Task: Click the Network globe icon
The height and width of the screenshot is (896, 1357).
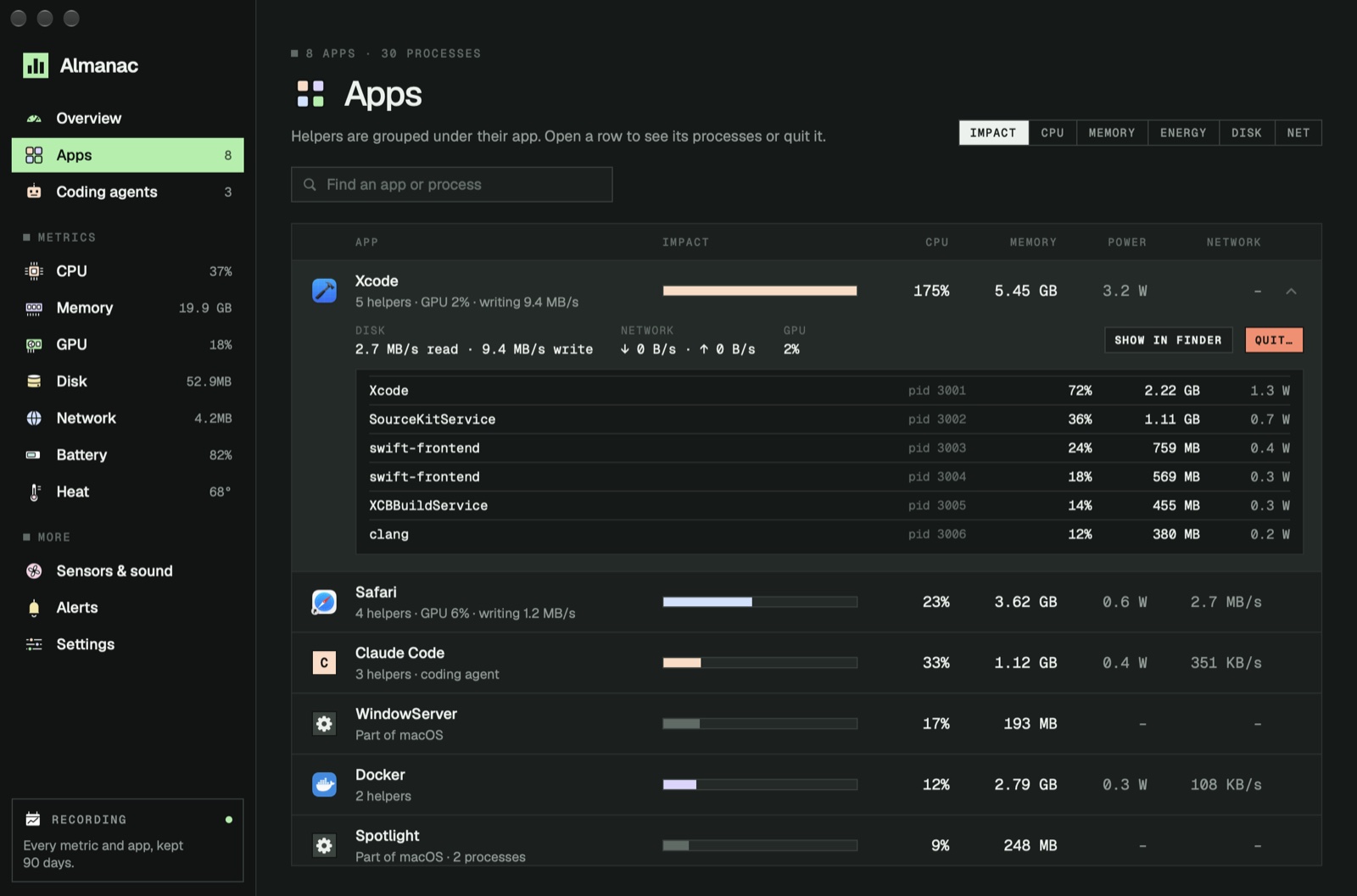Action: click(34, 418)
